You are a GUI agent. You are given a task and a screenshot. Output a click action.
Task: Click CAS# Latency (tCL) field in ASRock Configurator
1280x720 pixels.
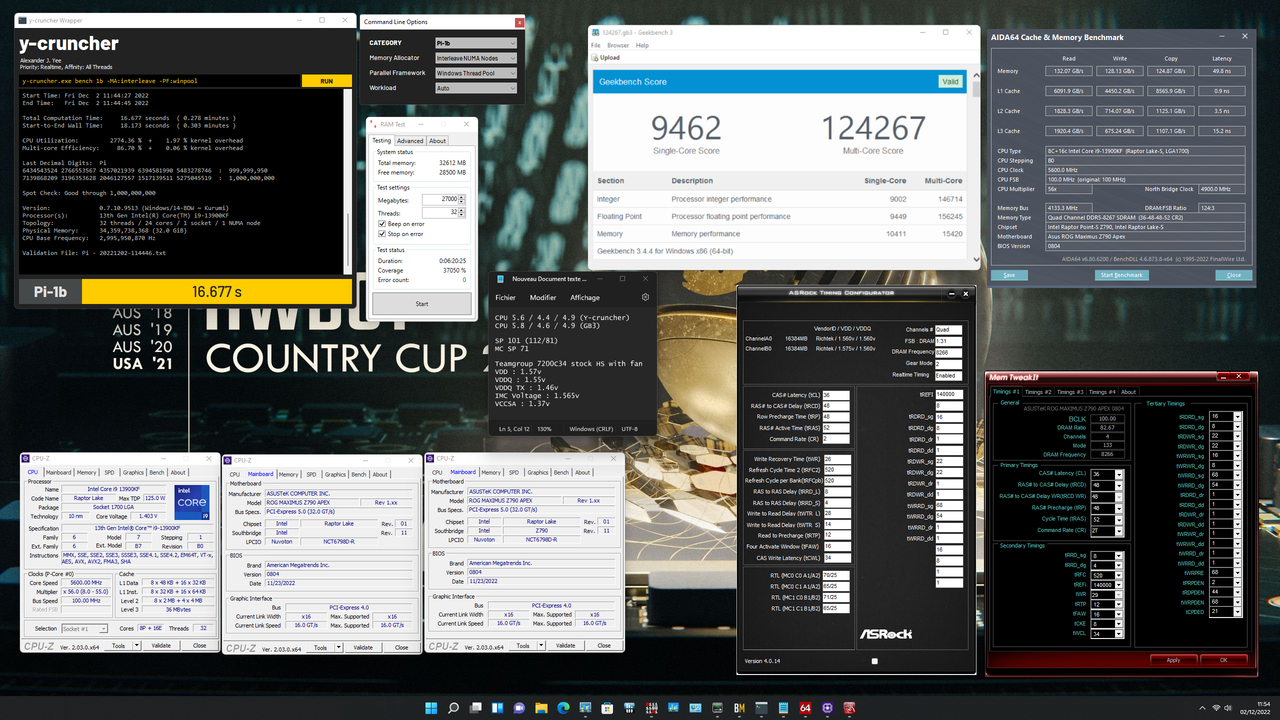point(836,395)
